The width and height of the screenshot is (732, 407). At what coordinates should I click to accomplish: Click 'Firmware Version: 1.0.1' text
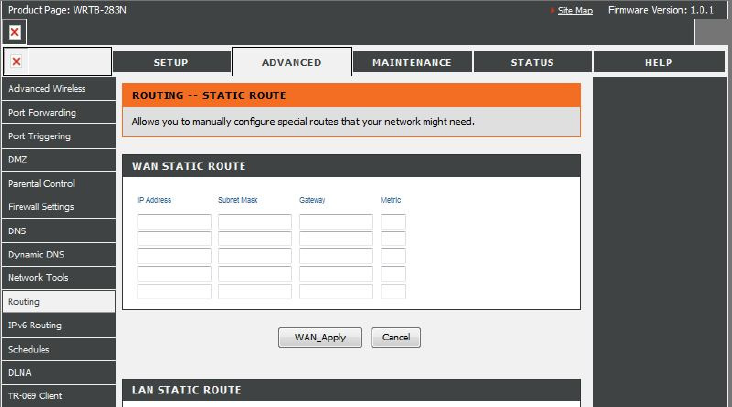coord(661,10)
